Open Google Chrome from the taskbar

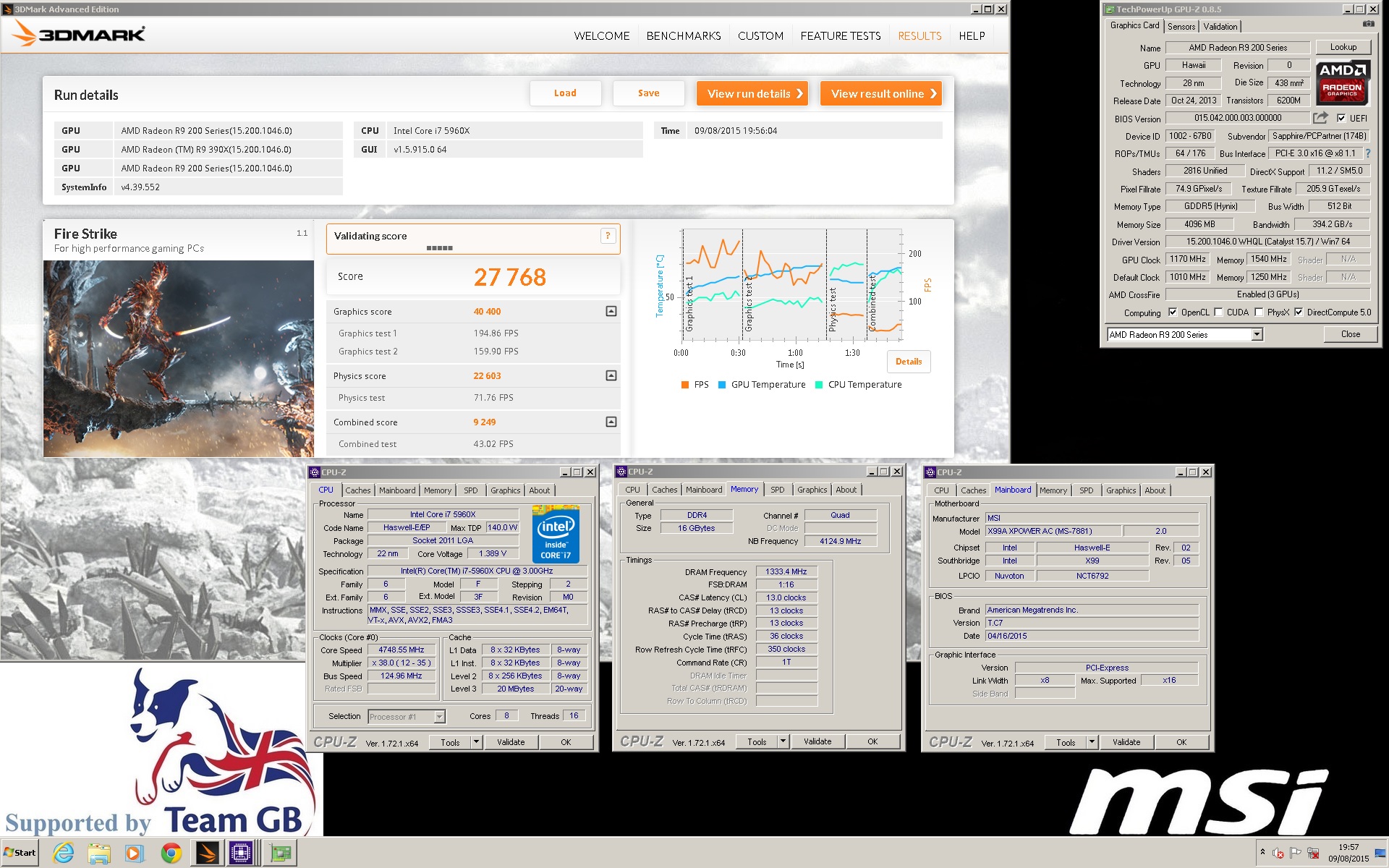pyautogui.click(x=171, y=853)
